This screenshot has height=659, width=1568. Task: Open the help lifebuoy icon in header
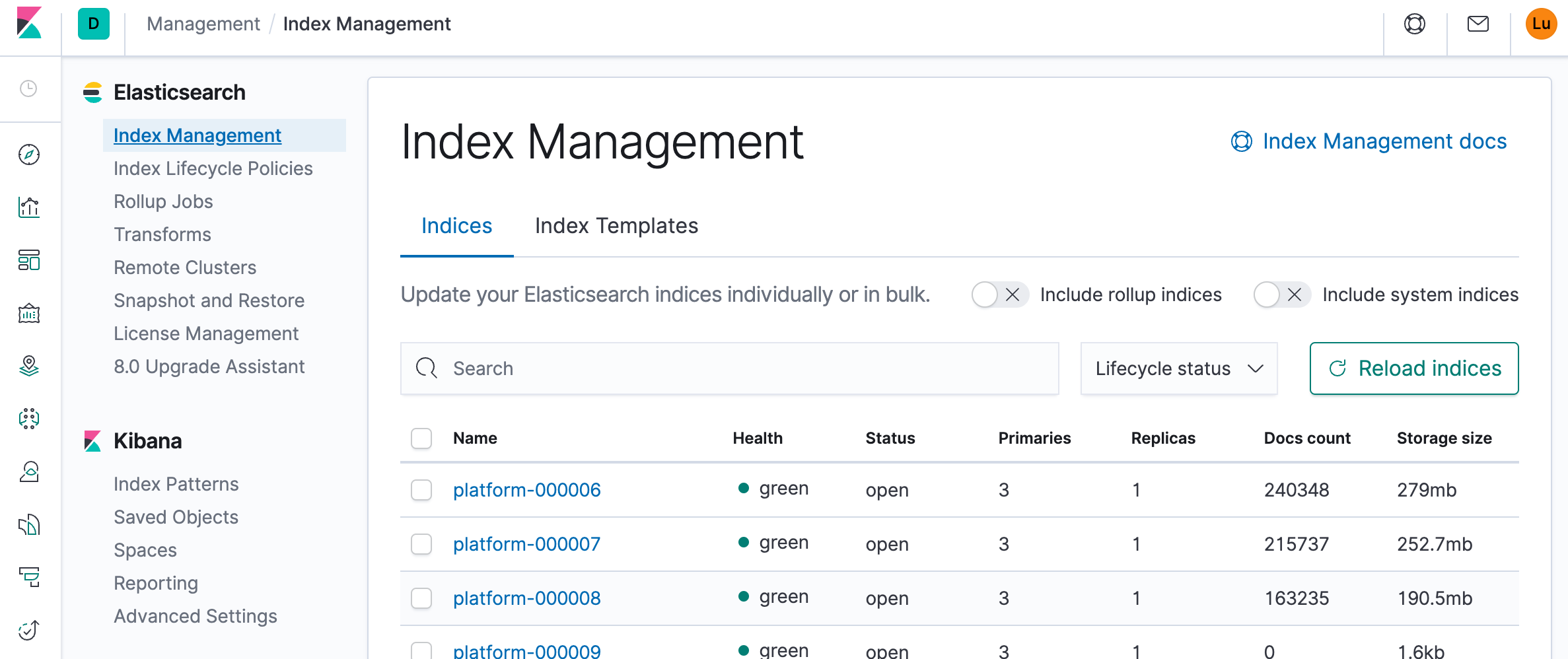point(1415,24)
